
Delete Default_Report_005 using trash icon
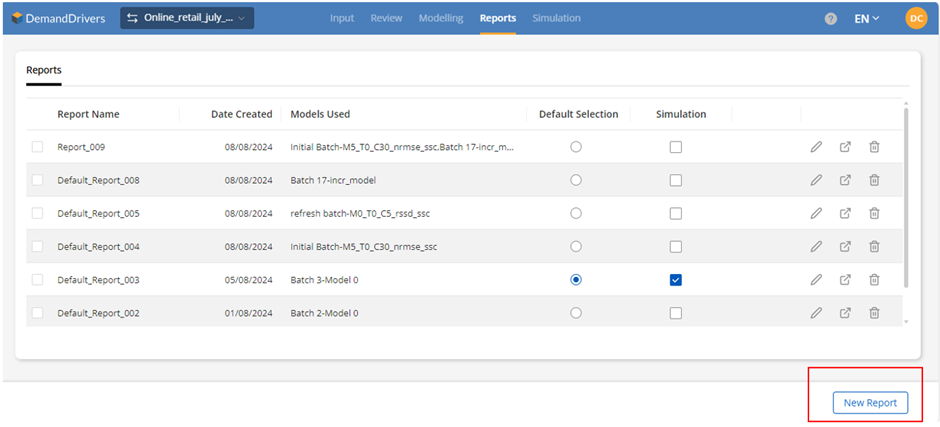point(874,213)
